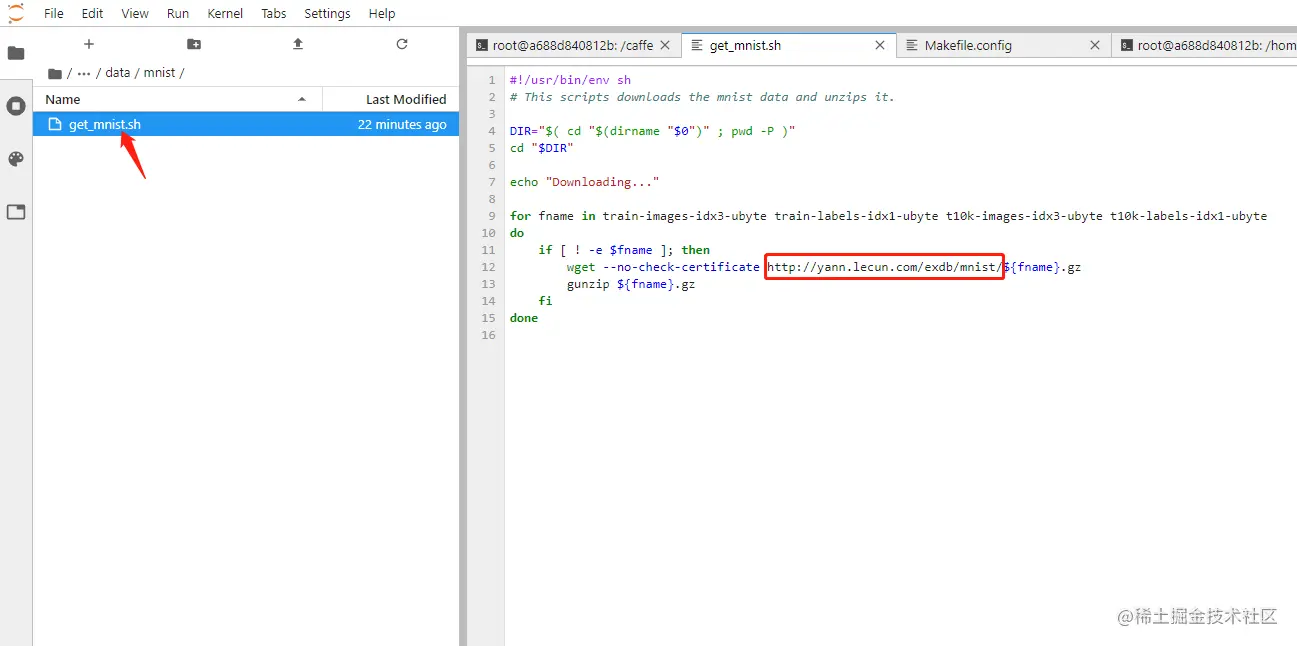Sort files by Name column
This screenshot has width=1297, height=646.
tap(177, 99)
